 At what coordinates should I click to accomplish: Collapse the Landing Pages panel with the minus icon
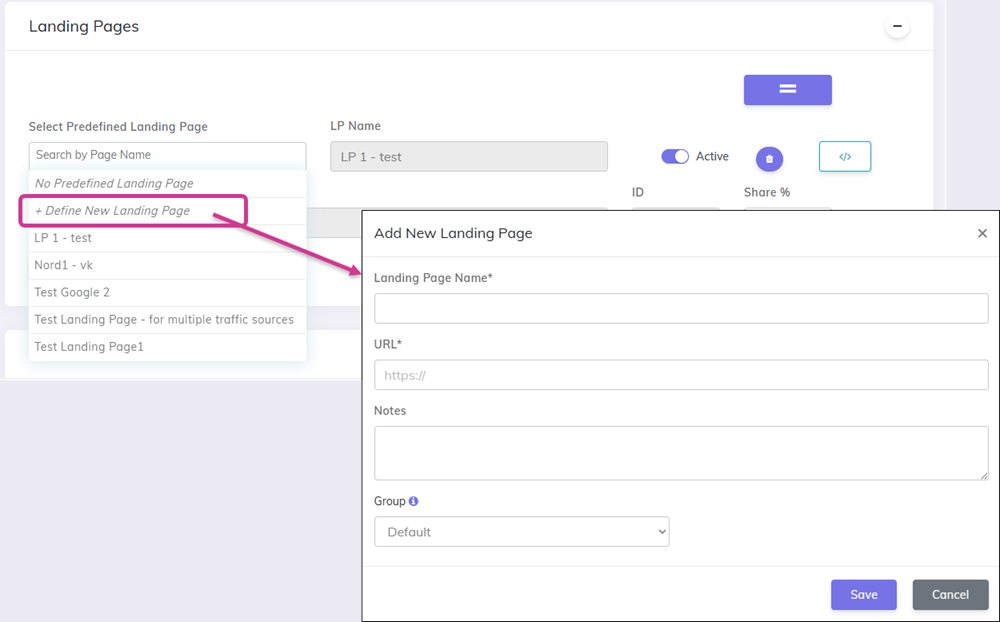[897, 25]
